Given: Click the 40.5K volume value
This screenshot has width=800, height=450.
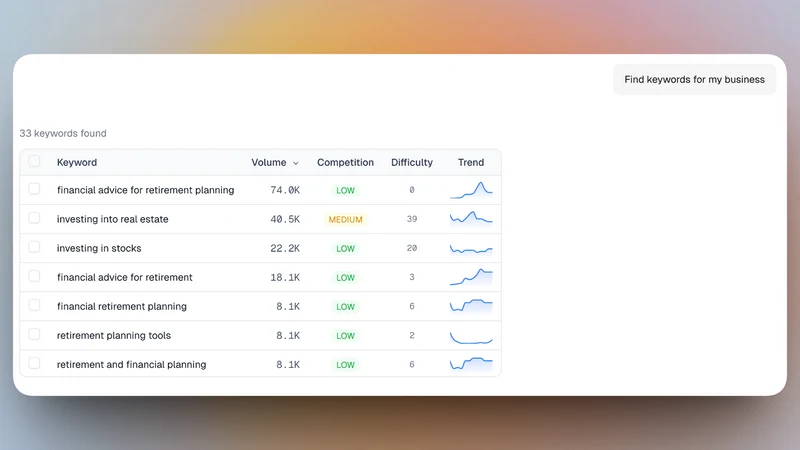Looking at the screenshot, I should [285, 219].
